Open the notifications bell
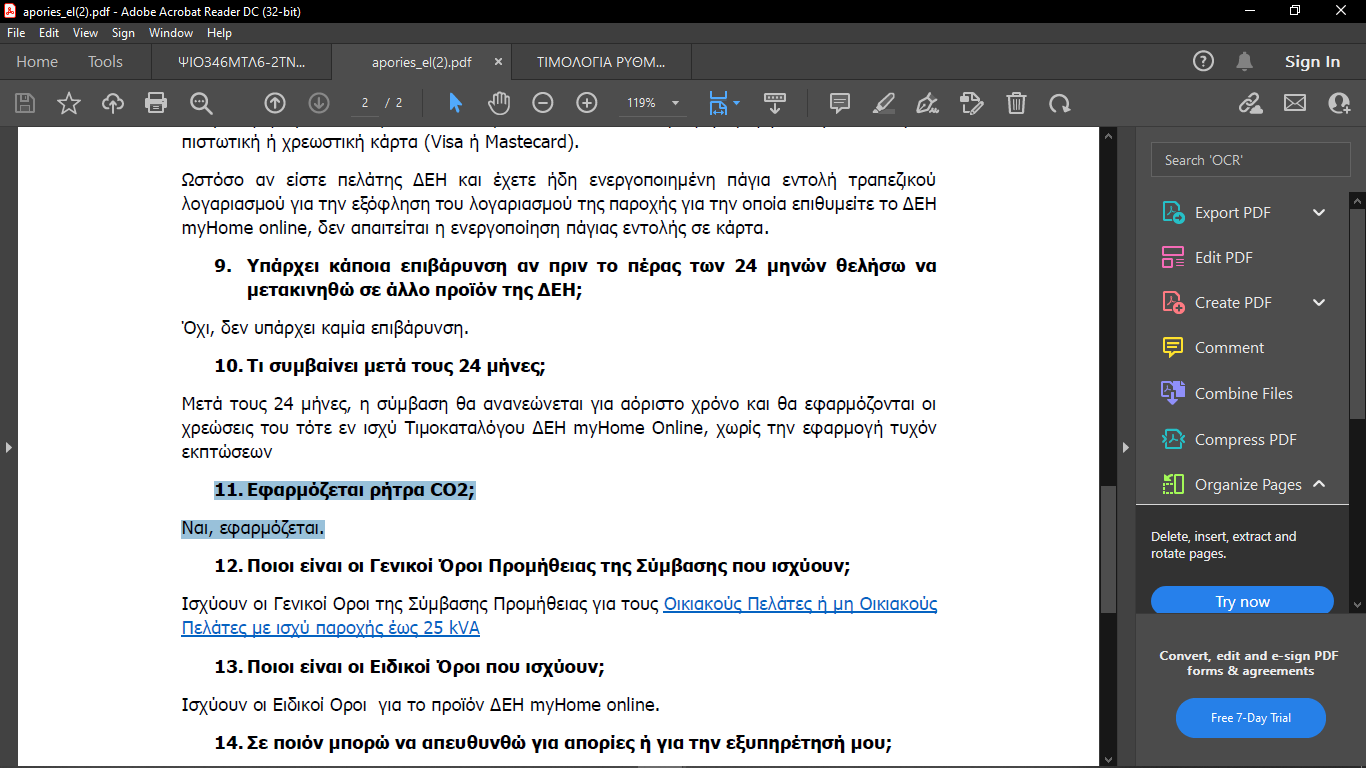 [1244, 62]
